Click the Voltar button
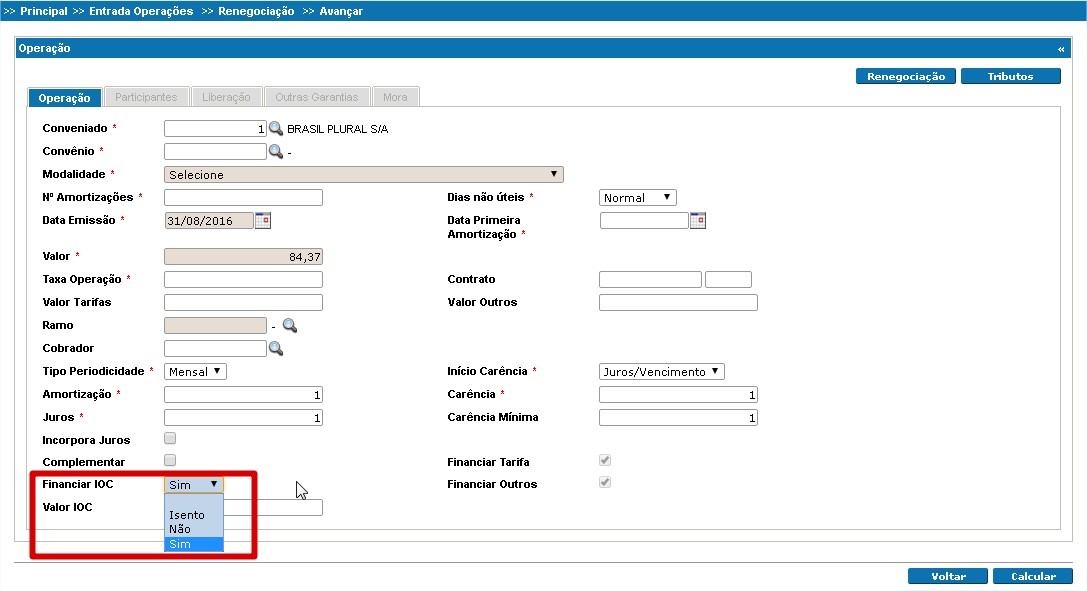1087x591 pixels. pyautogui.click(x=947, y=575)
